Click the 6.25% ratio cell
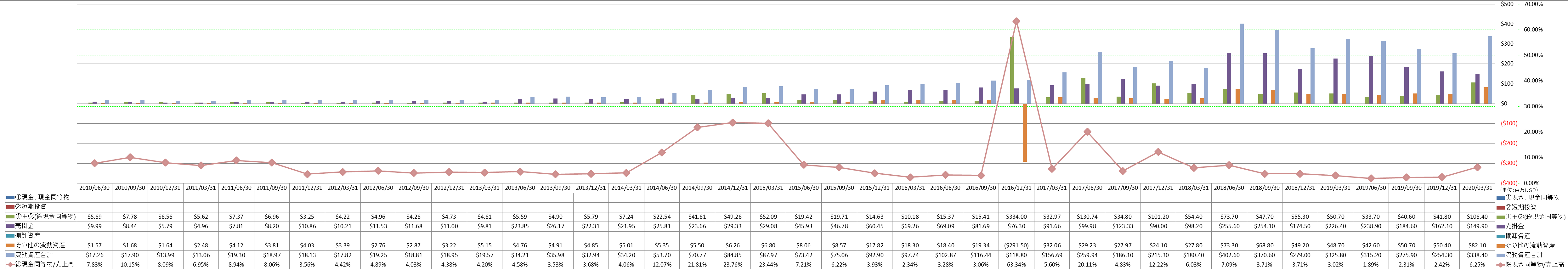 click(1477, 265)
